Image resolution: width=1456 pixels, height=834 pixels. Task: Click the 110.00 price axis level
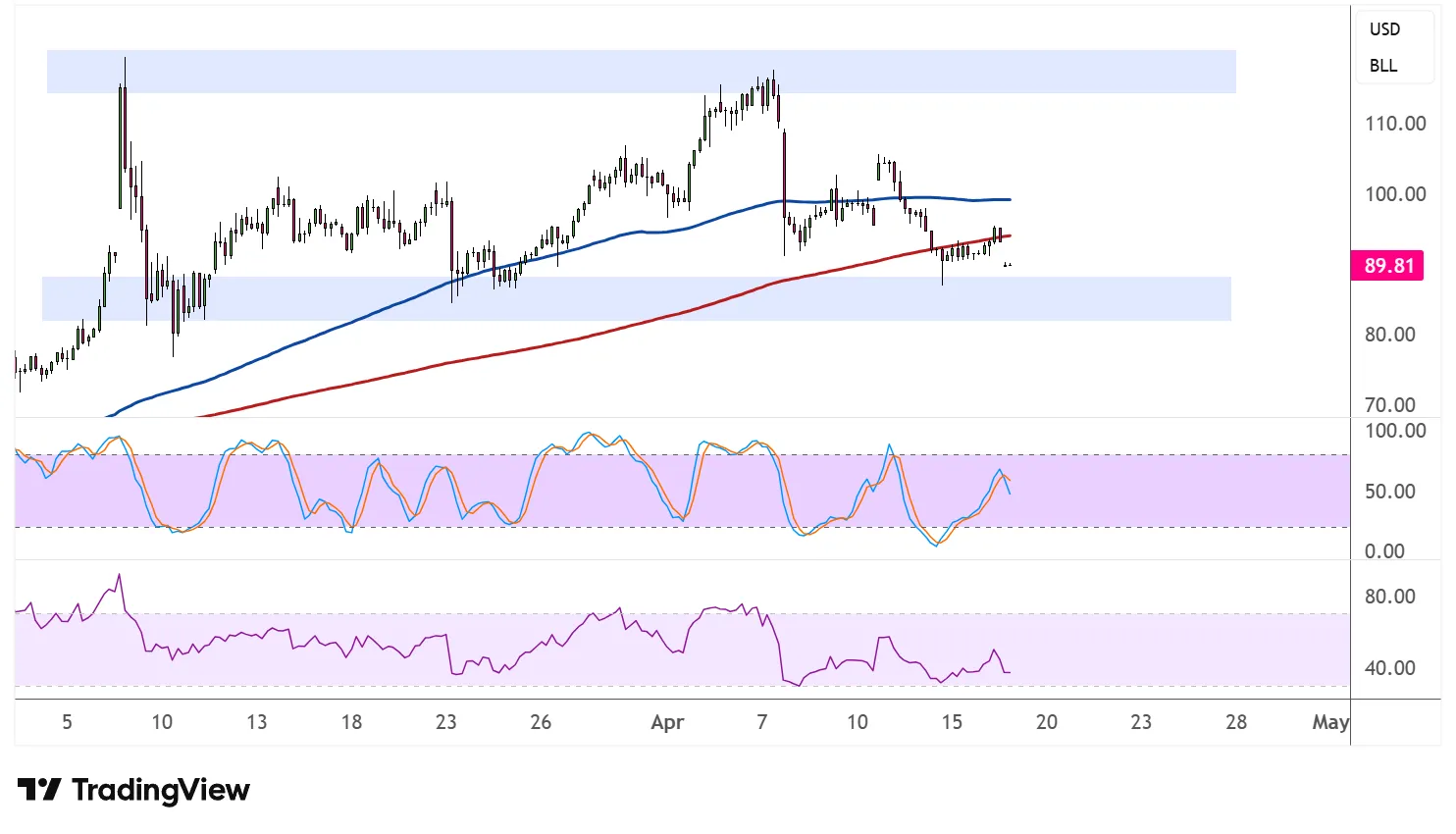pyautogui.click(x=1394, y=124)
